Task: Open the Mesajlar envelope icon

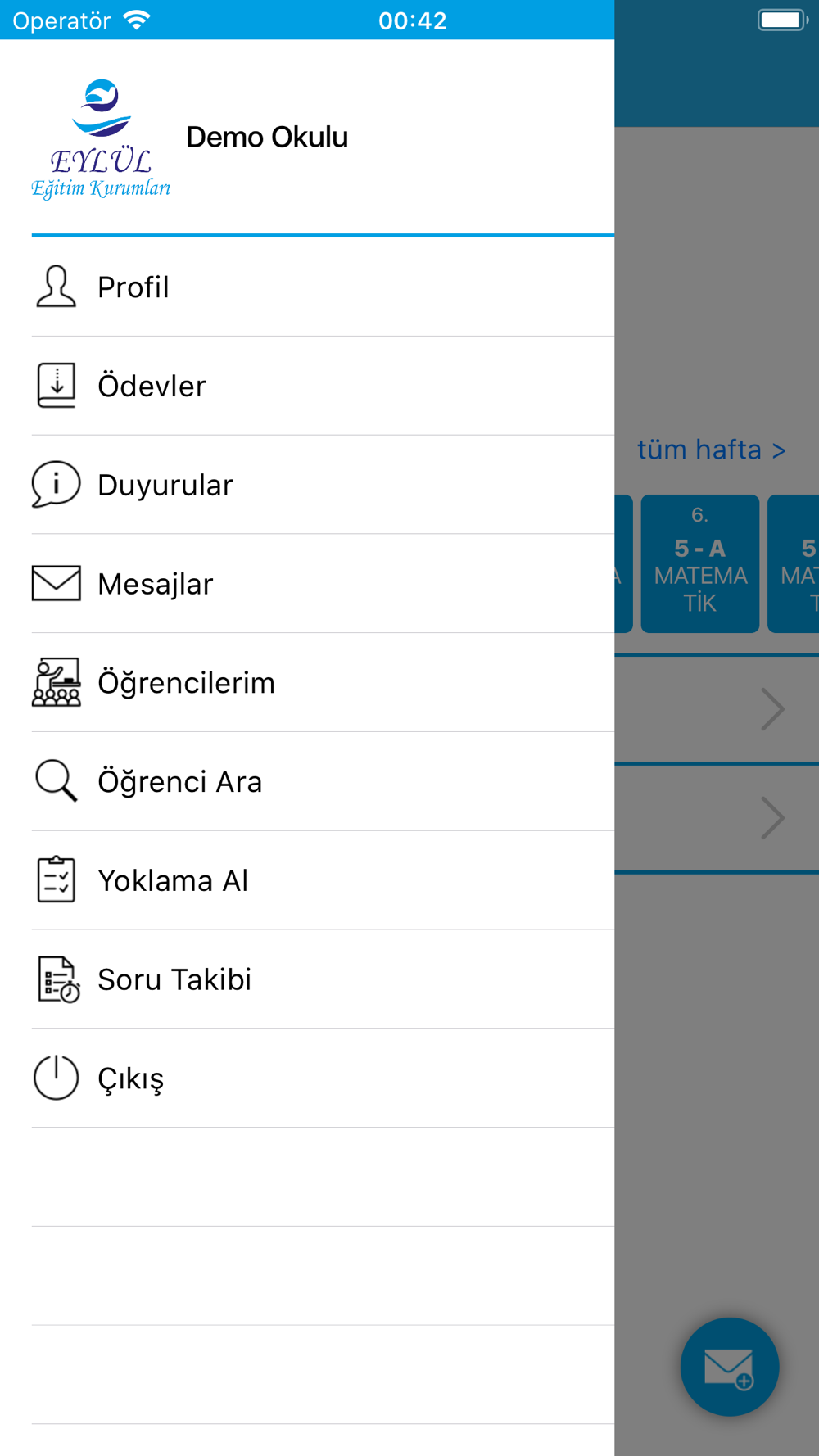Action: pos(56,583)
